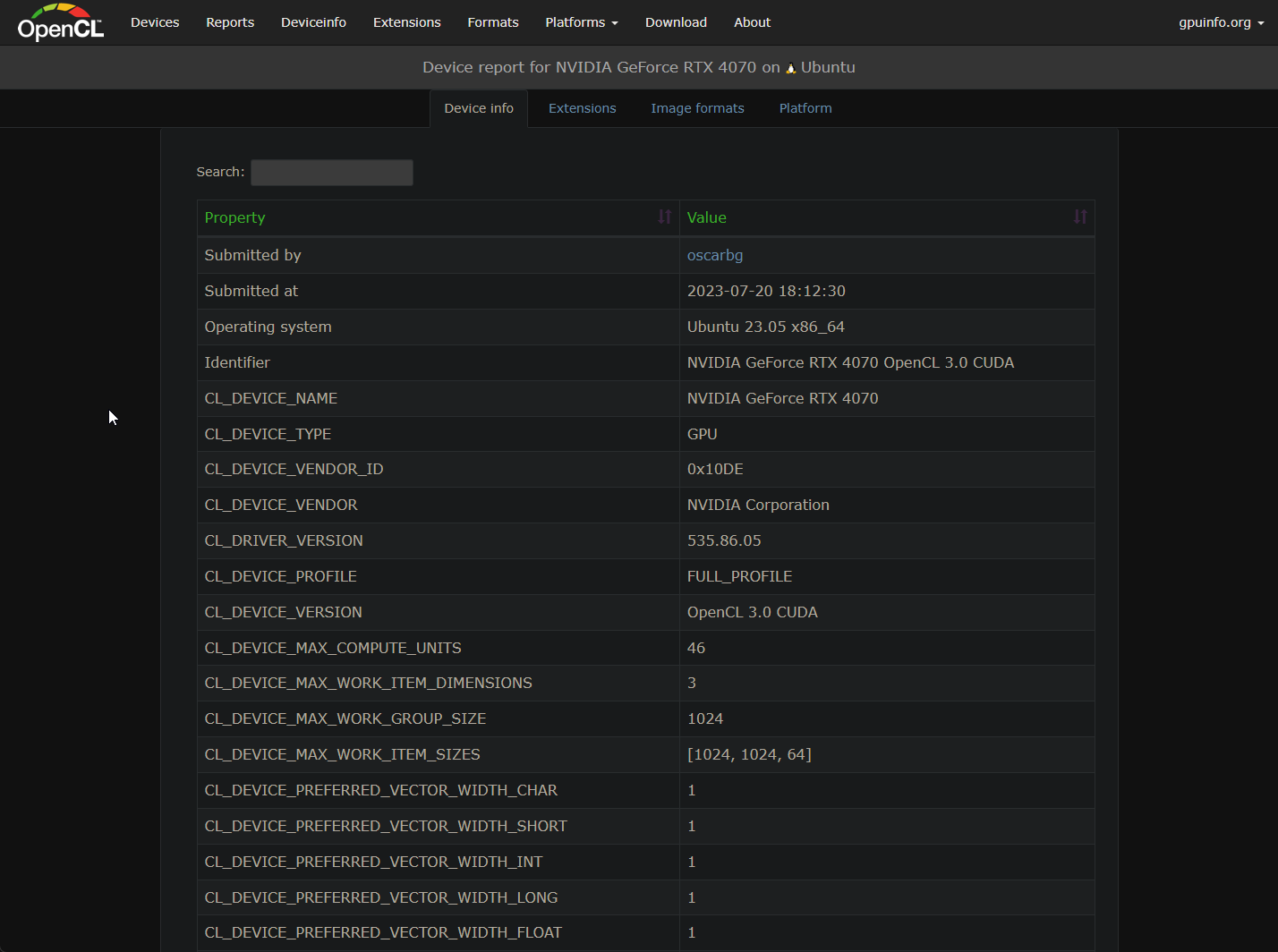The width and height of the screenshot is (1278, 952).
Task: Select CL_DEVICE_MAX_COMPUTE_UNITS property cell
Action: click(x=439, y=648)
